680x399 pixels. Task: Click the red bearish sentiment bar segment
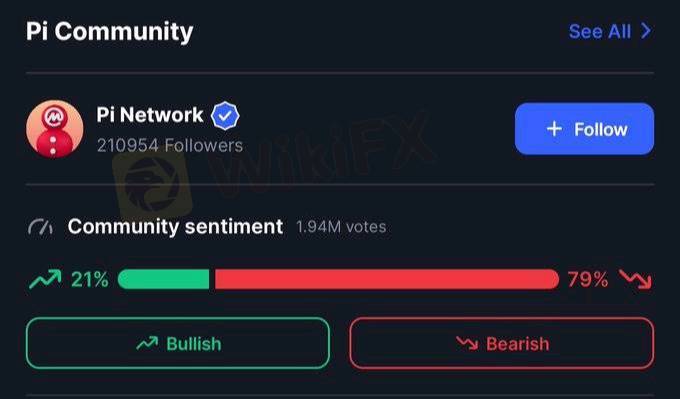click(387, 279)
